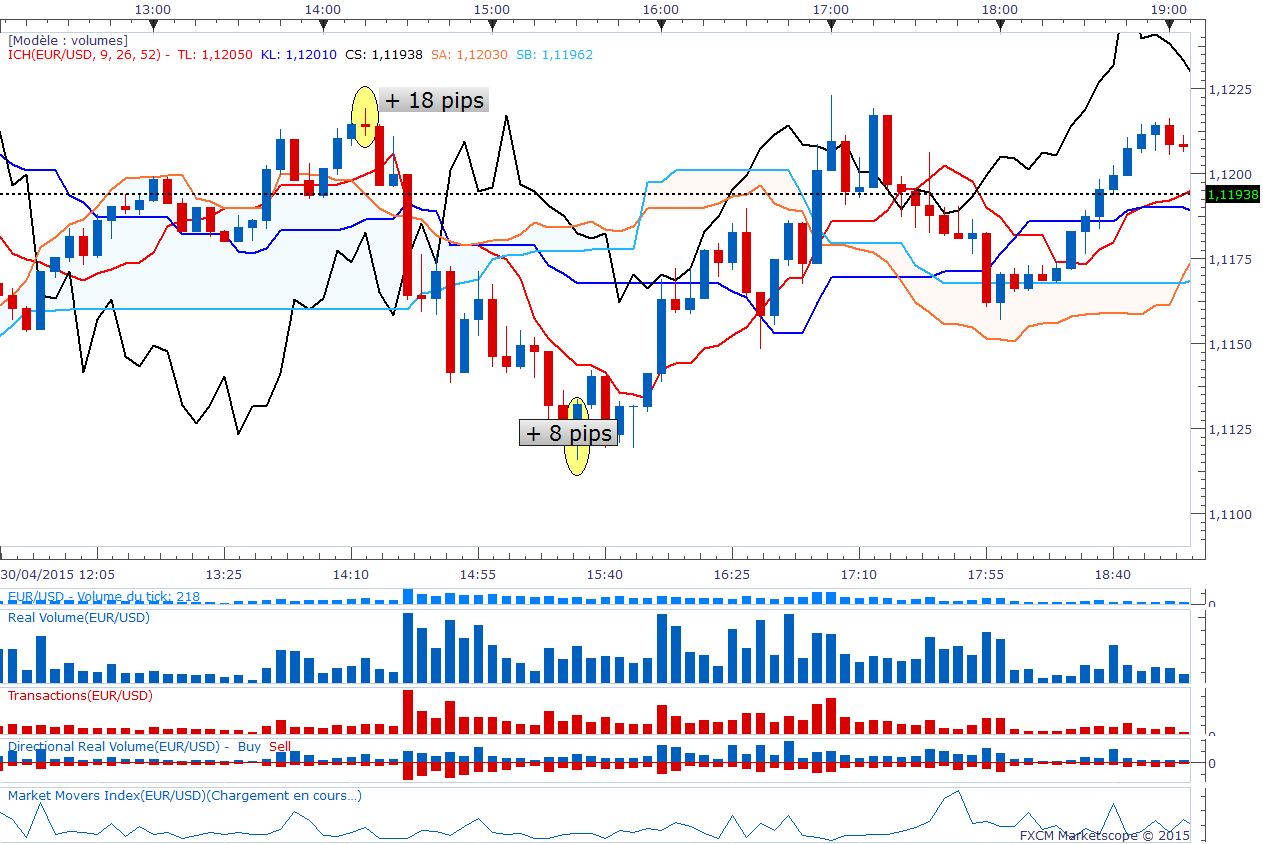Click the 1,1125 price axis label
This screenshot has width=1263, height=844.
point(1231,430)
